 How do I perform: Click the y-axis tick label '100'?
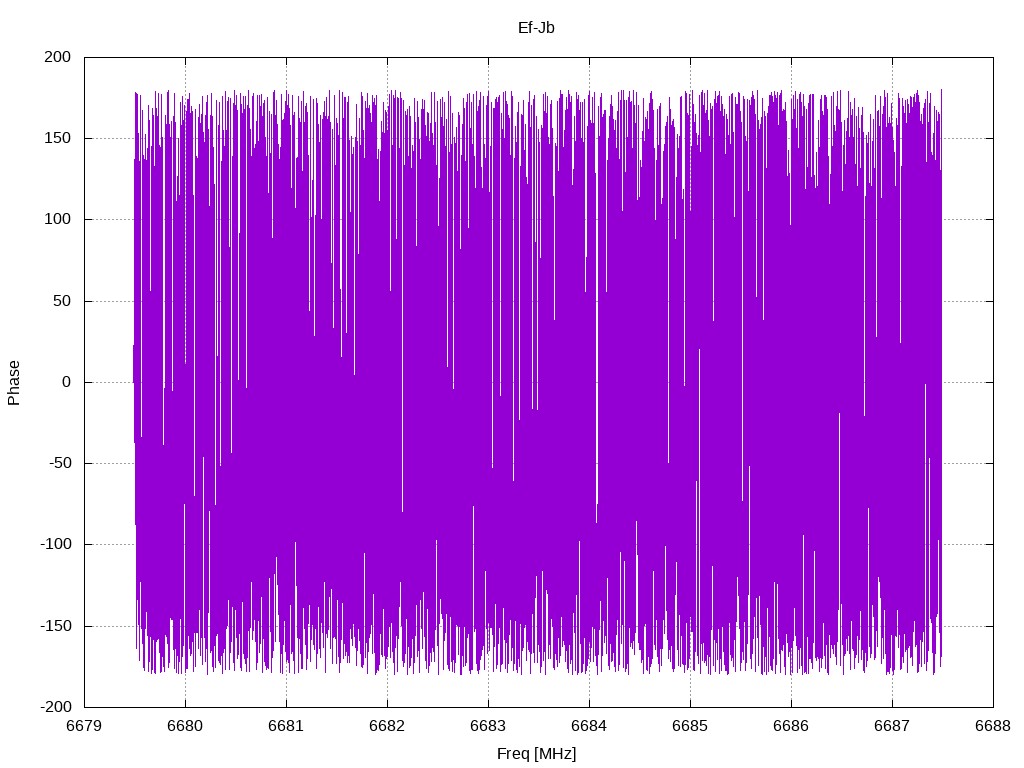tap(57, 219)
